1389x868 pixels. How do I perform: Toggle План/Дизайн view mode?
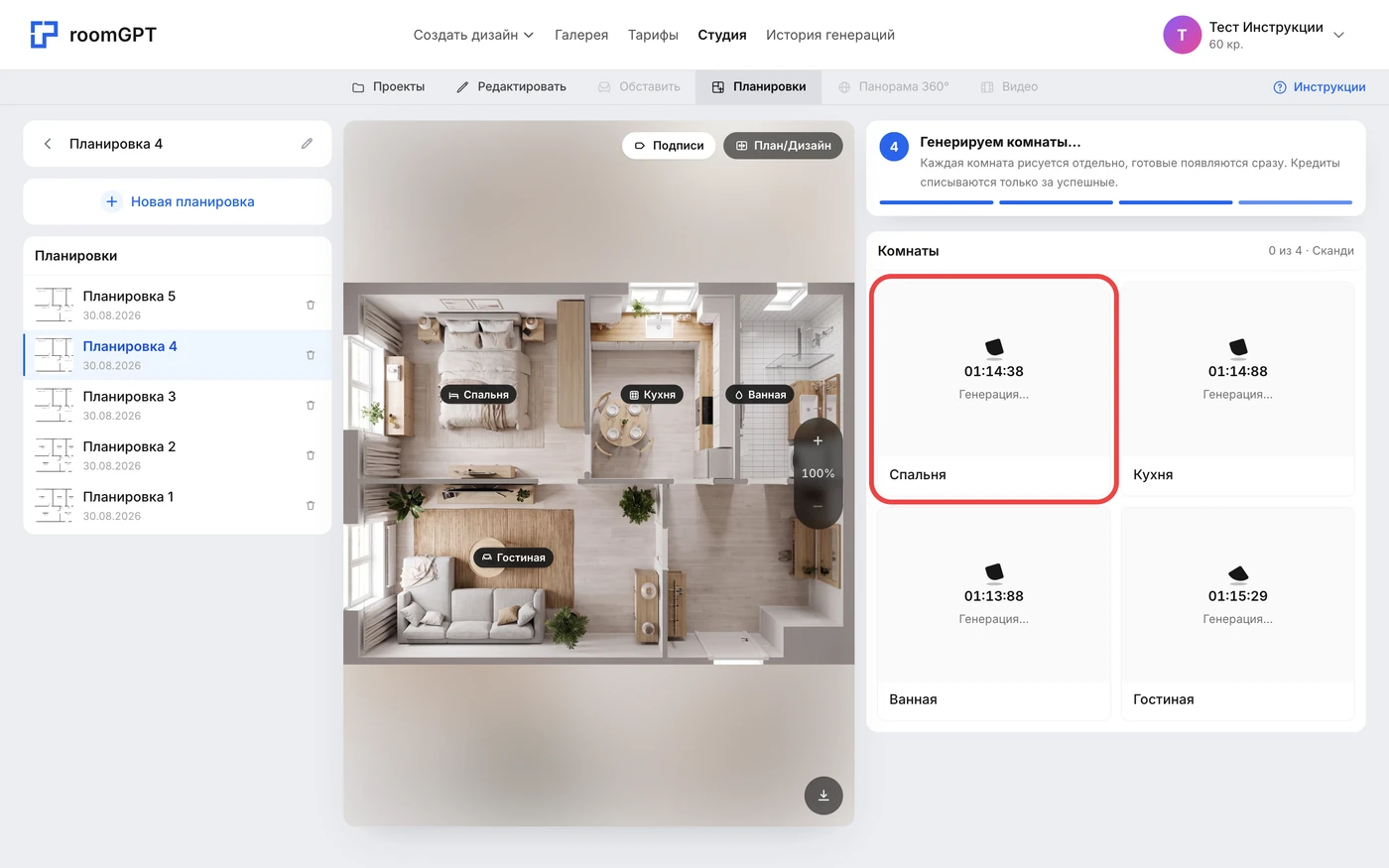point(783,146)
